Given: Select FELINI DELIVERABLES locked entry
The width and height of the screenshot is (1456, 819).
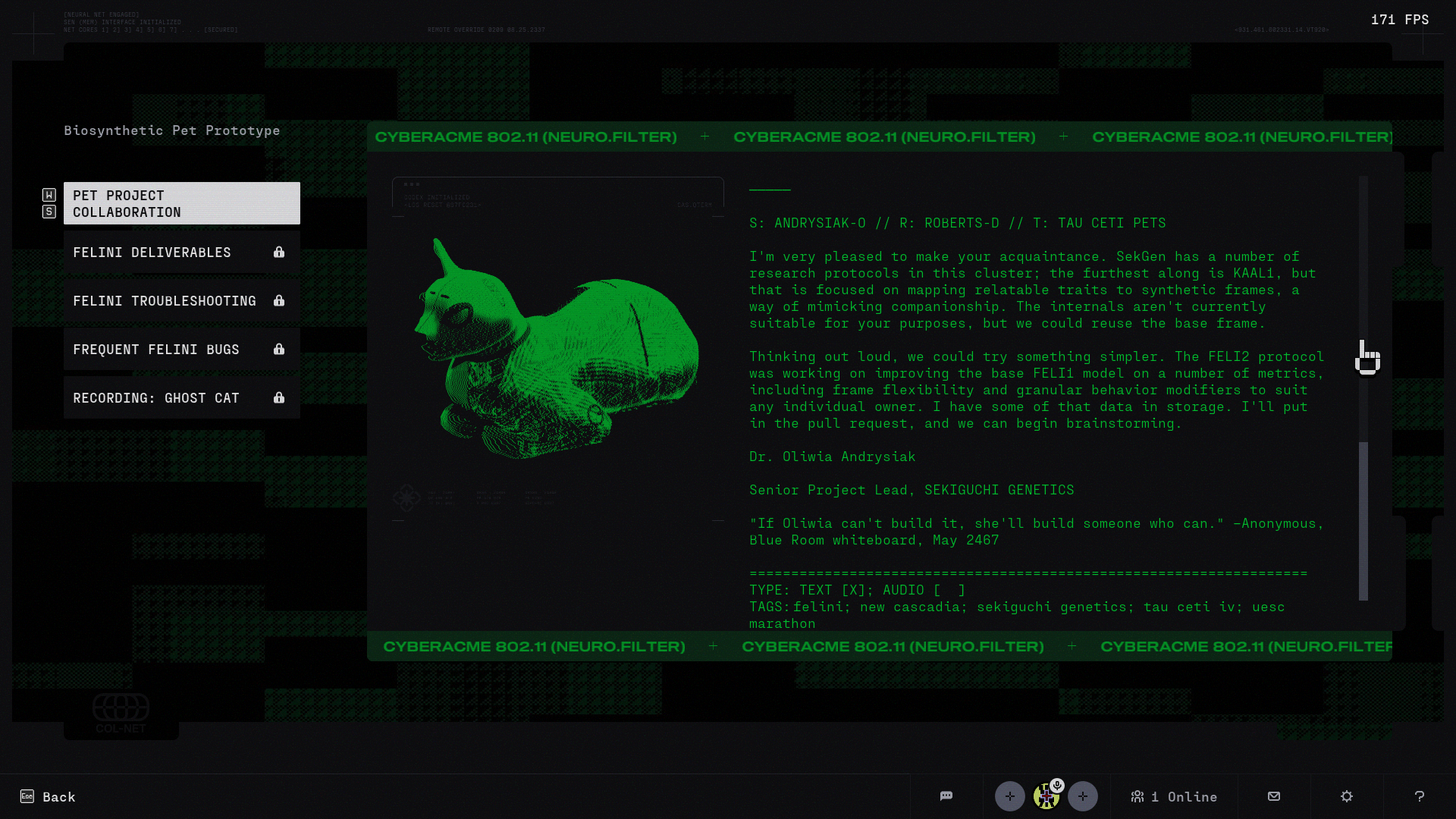Looking at the screenshot, I should 182,252.
